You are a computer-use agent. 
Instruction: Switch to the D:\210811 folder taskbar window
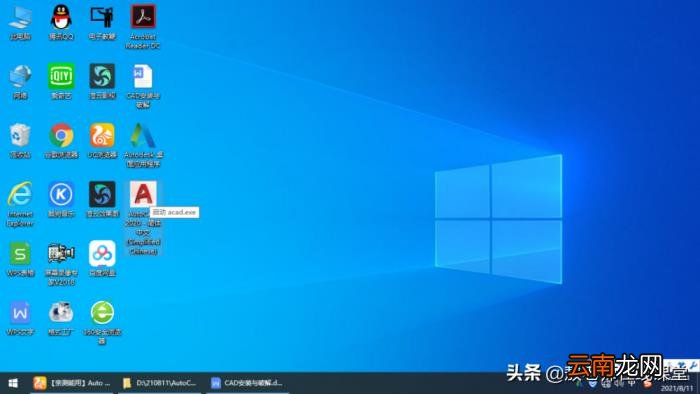click(161, 383)
